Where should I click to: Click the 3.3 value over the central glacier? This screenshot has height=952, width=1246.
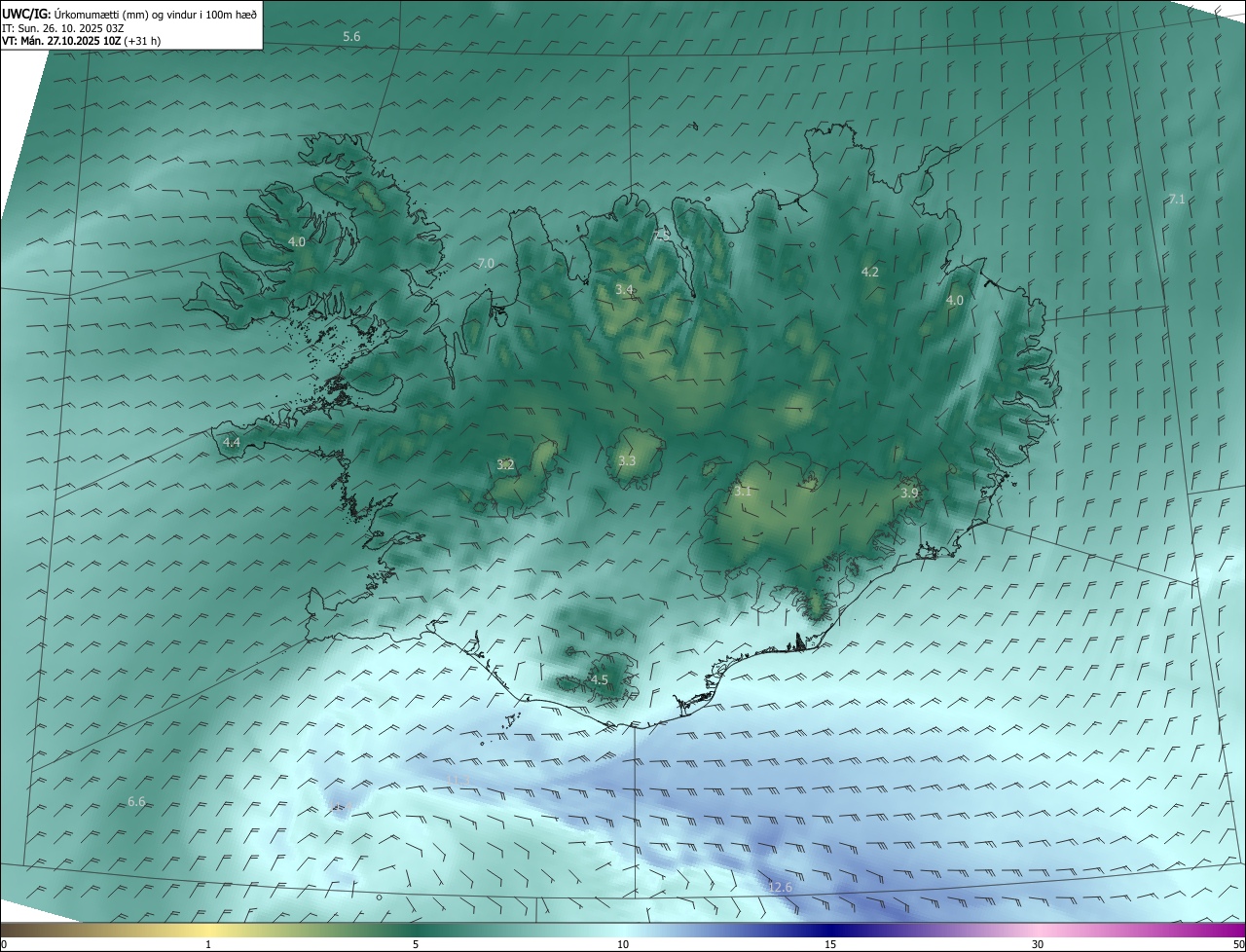627,461
